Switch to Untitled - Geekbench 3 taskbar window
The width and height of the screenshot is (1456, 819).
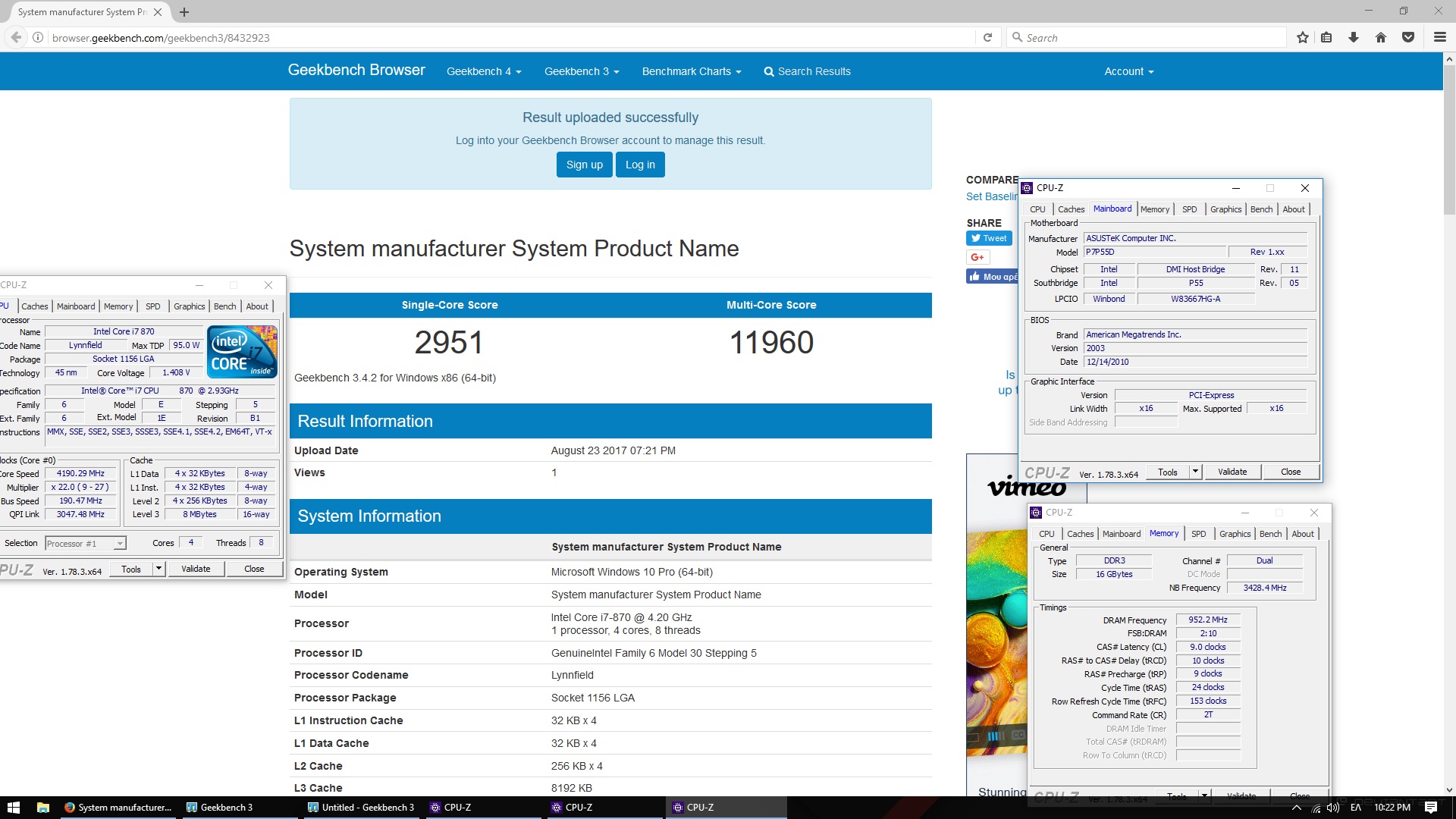(x=361, y=808)
